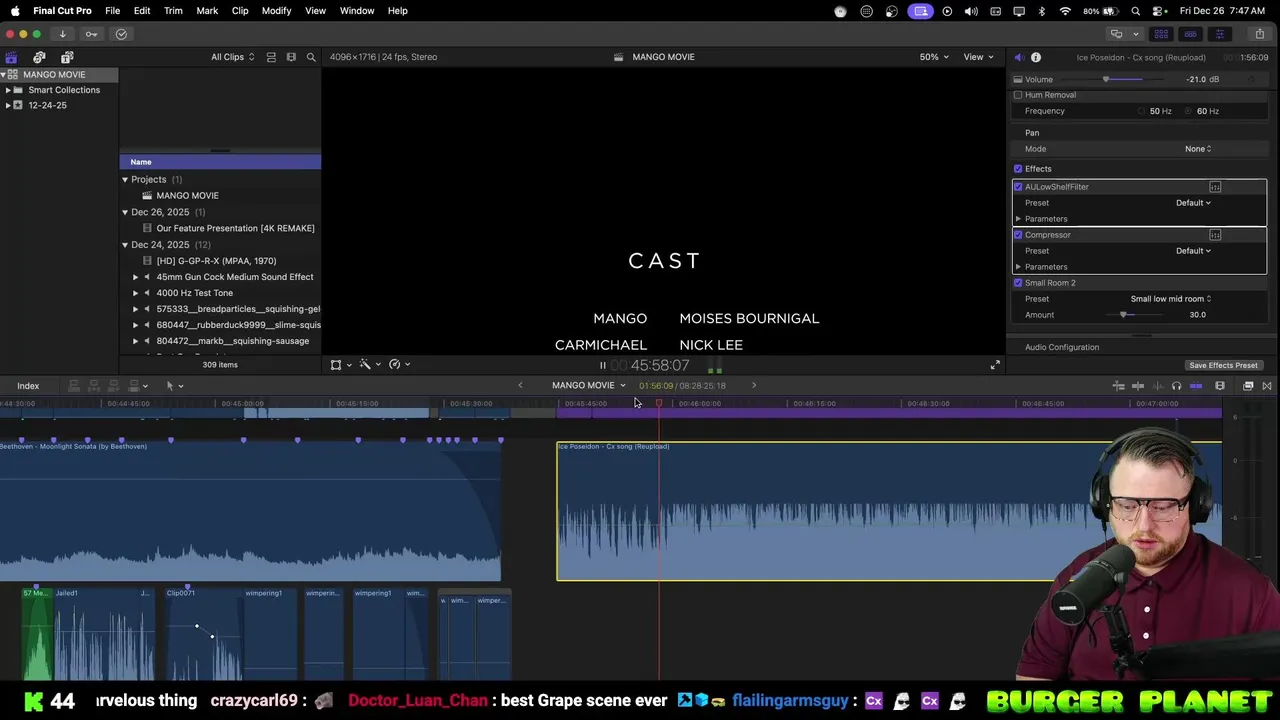This screenshot has height=720, width=1280.
Task: Open the Titles and Generators sidebar
Action: tap(67, 57)
